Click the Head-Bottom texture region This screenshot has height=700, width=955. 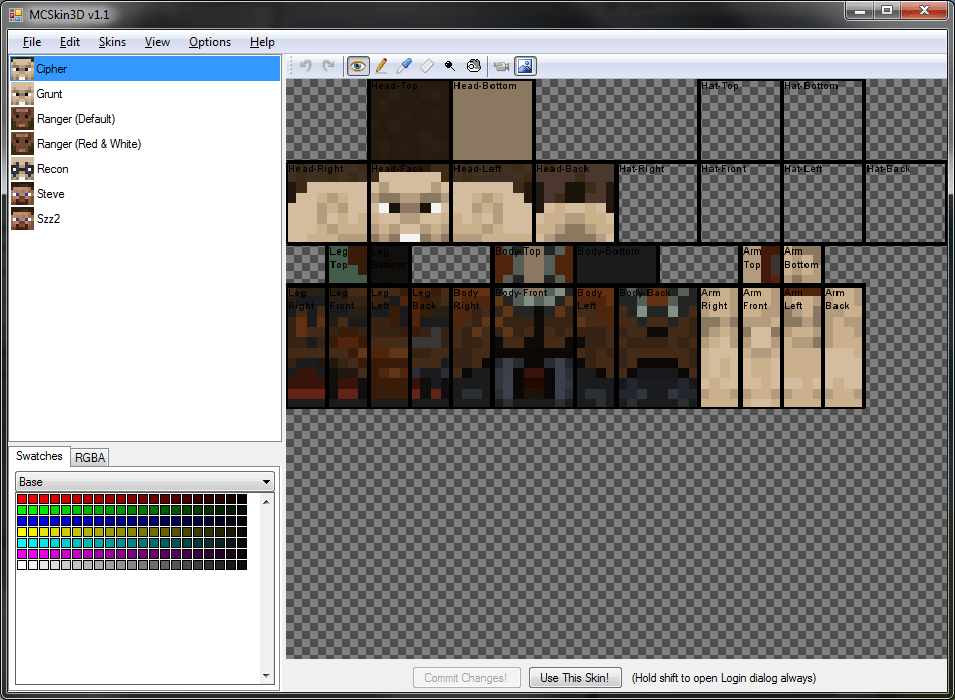pyautogui.click(x=493, y=120)
